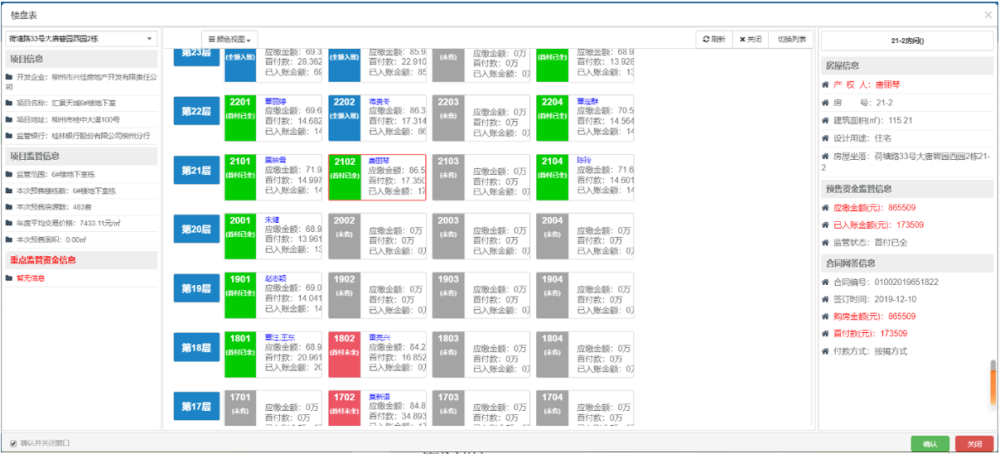Select green room tile 1801
Screen dimensions: 1000x454
(240, 354)
